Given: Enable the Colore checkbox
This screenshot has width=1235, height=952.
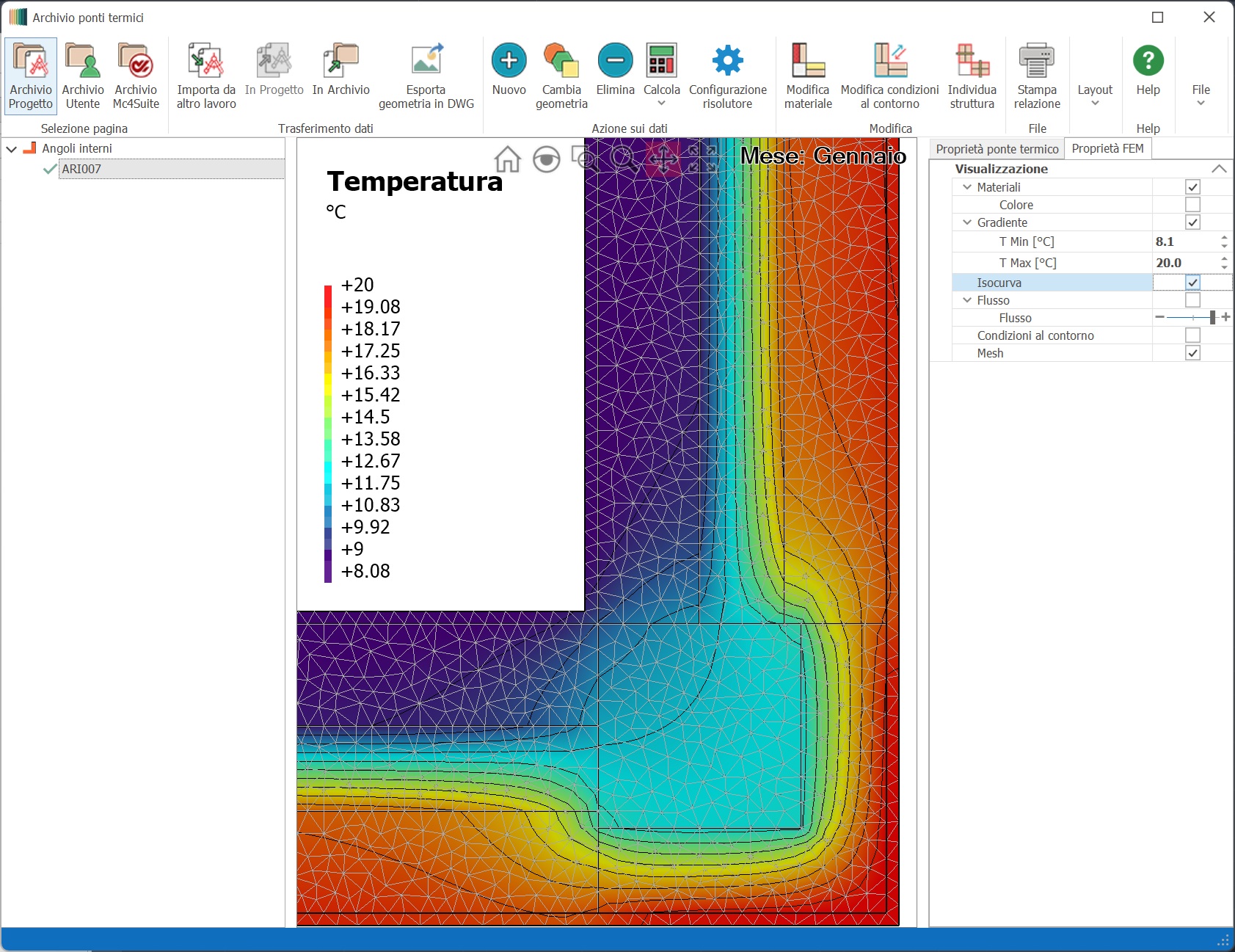Looking at the screenshot, I should (1192, 205).
